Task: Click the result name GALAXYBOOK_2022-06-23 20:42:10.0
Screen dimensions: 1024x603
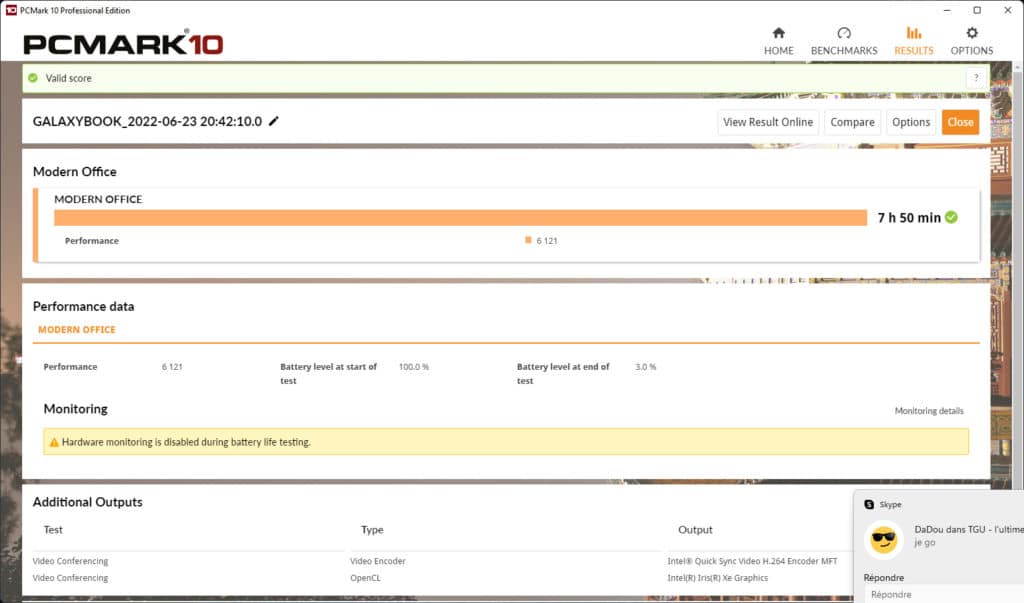Action: [x=147, y=122]
